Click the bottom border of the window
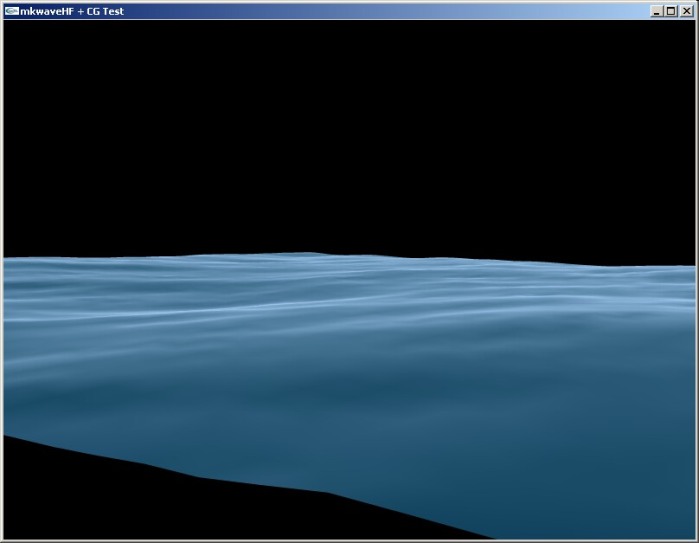This screenshot has height=543, width=699. tap(350, 541)
